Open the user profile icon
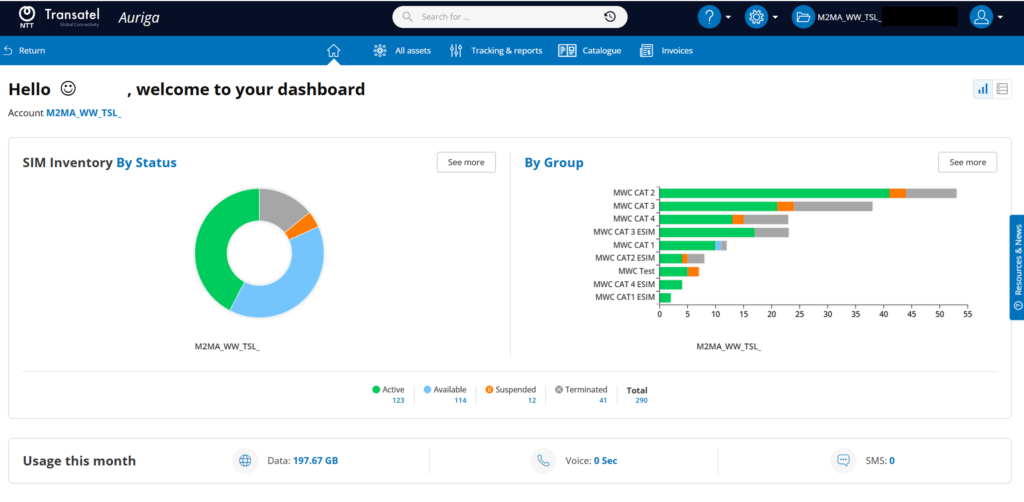 click(x=981, y=17)
